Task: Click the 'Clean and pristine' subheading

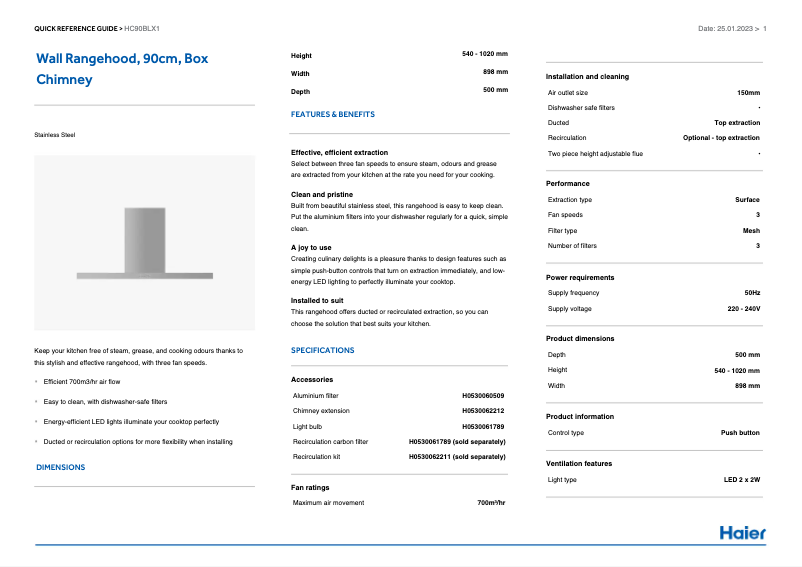Action: pos(322,194)
